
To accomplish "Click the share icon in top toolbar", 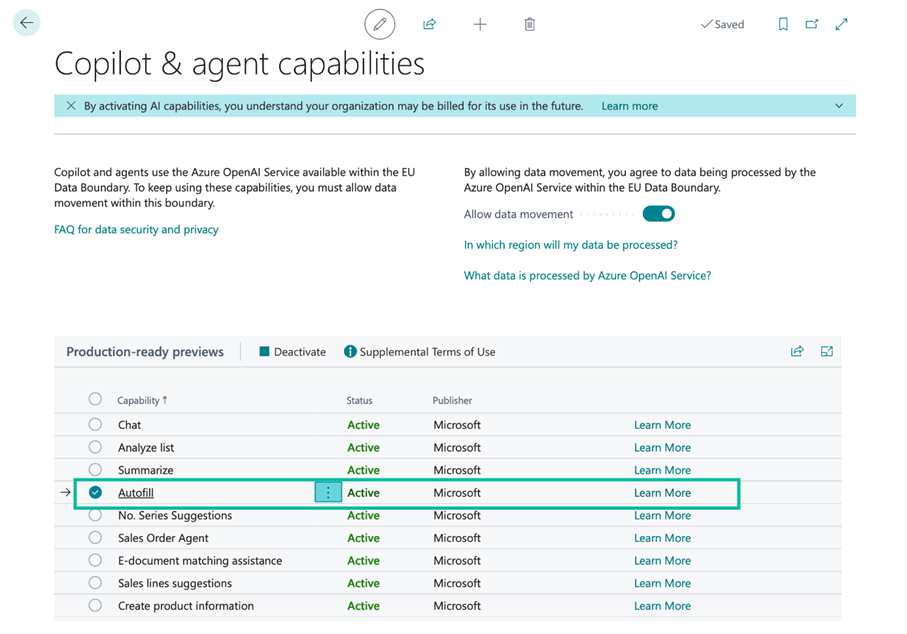I will coord(429,24).
